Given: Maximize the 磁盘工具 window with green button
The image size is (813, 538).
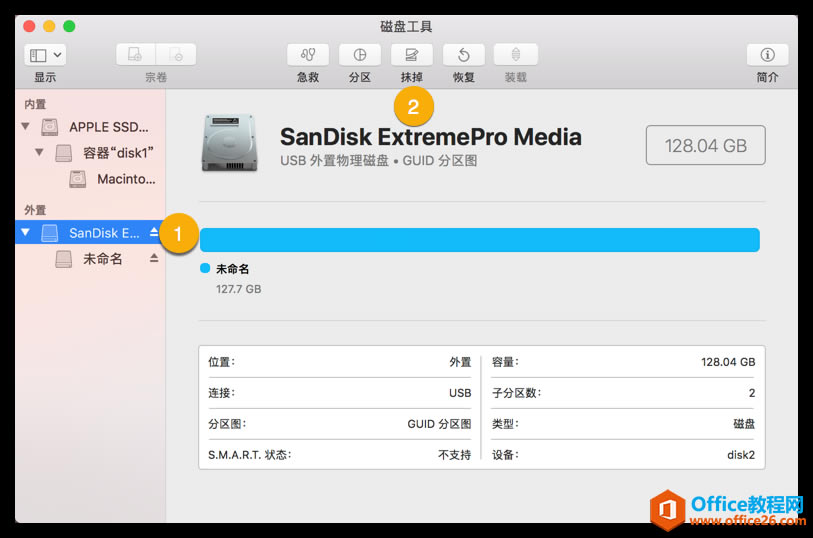Looking at the screenshot, I should 69,26.
